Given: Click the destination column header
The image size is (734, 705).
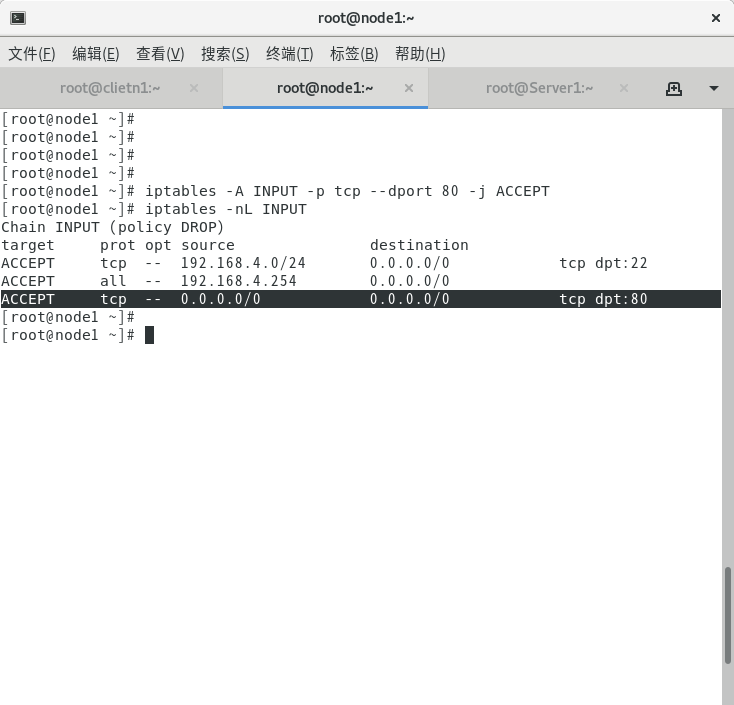Looking at the screenshot, I should (x=419, y=245).
